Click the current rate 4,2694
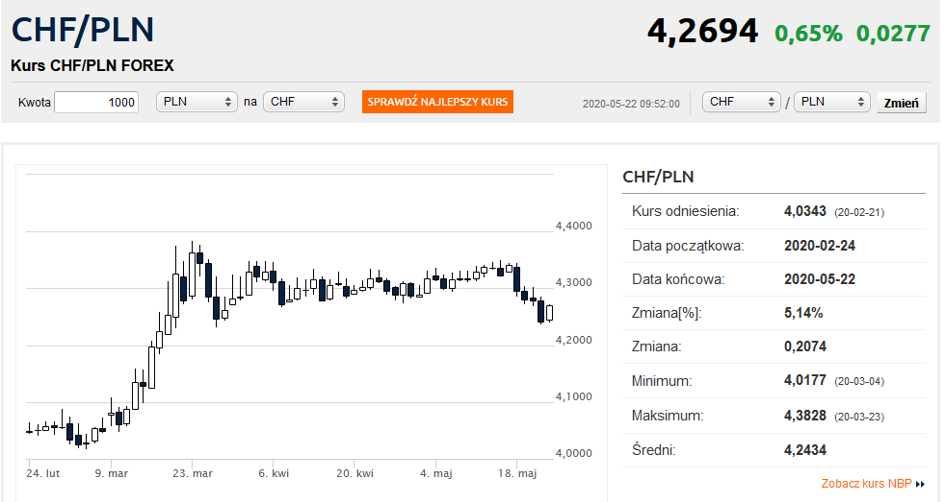945x502 pixels. [702, 31]
